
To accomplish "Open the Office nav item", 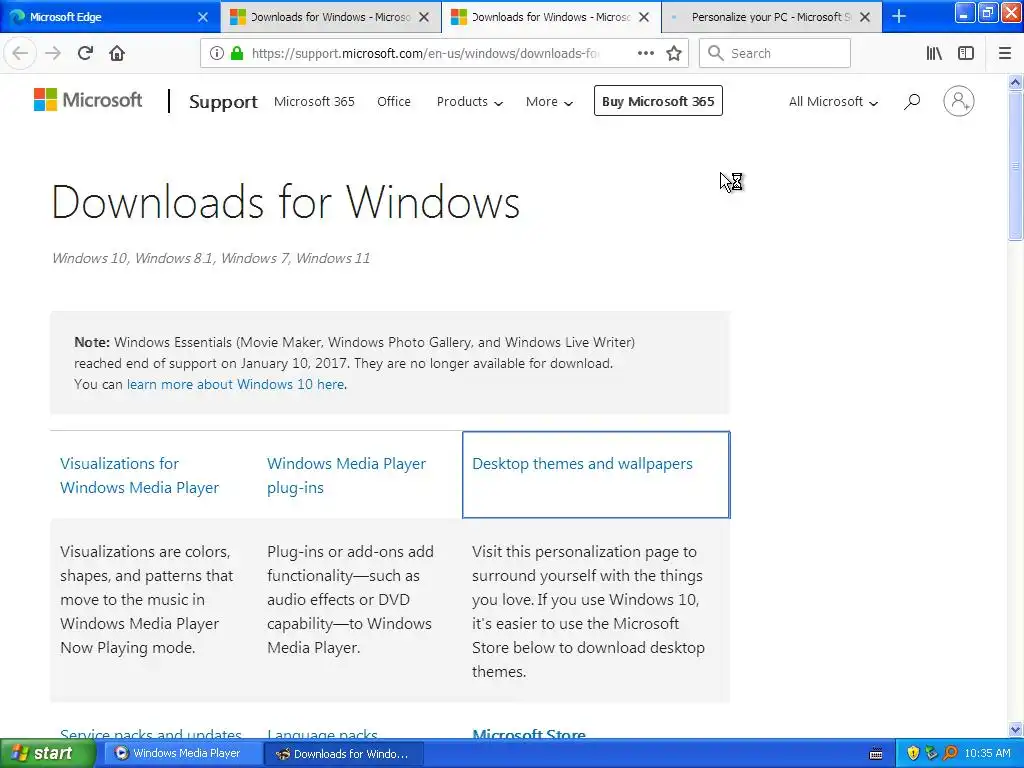I will click(x=394, y=101).
